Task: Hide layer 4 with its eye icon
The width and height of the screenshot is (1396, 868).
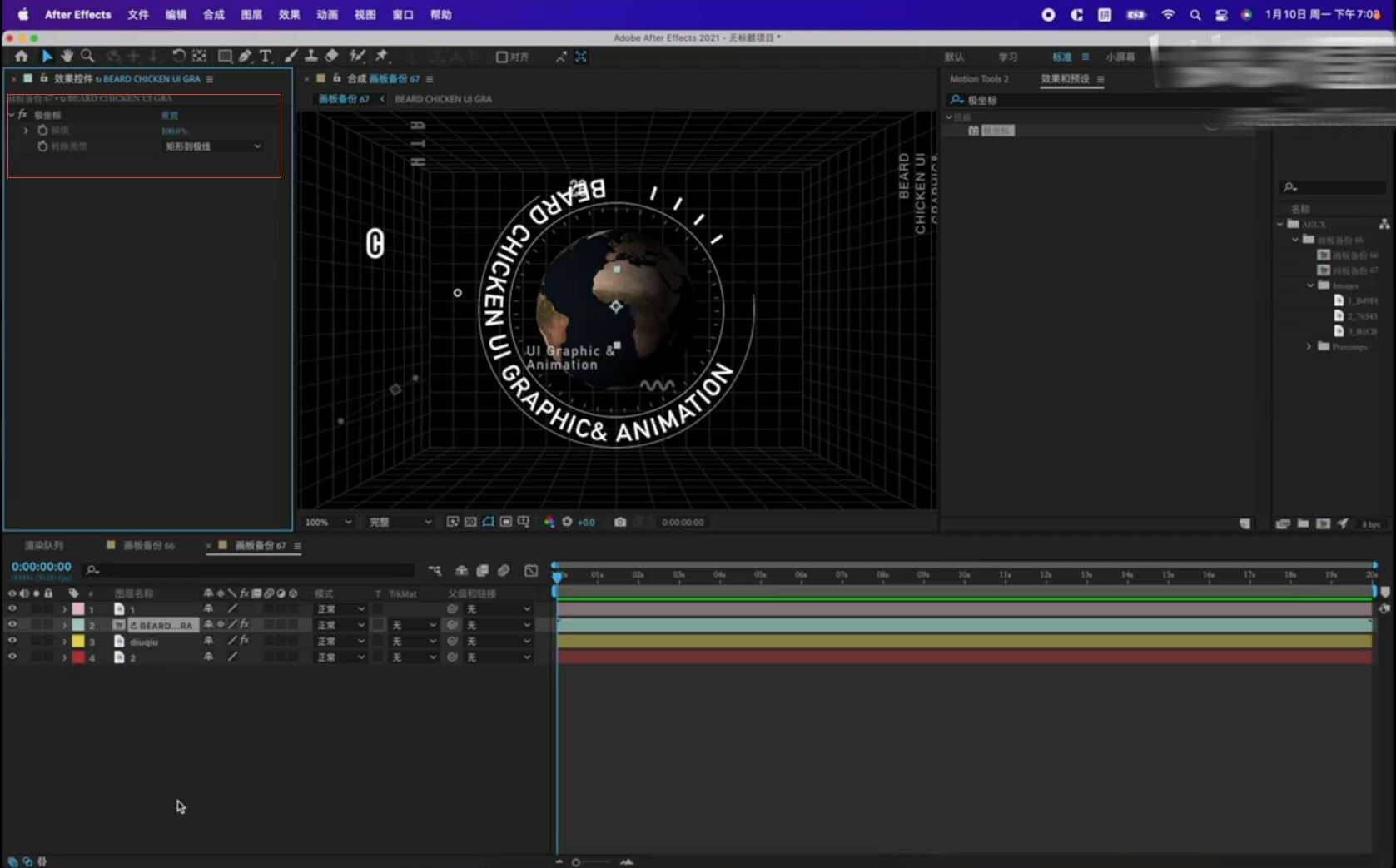Action: pos(12,657)
